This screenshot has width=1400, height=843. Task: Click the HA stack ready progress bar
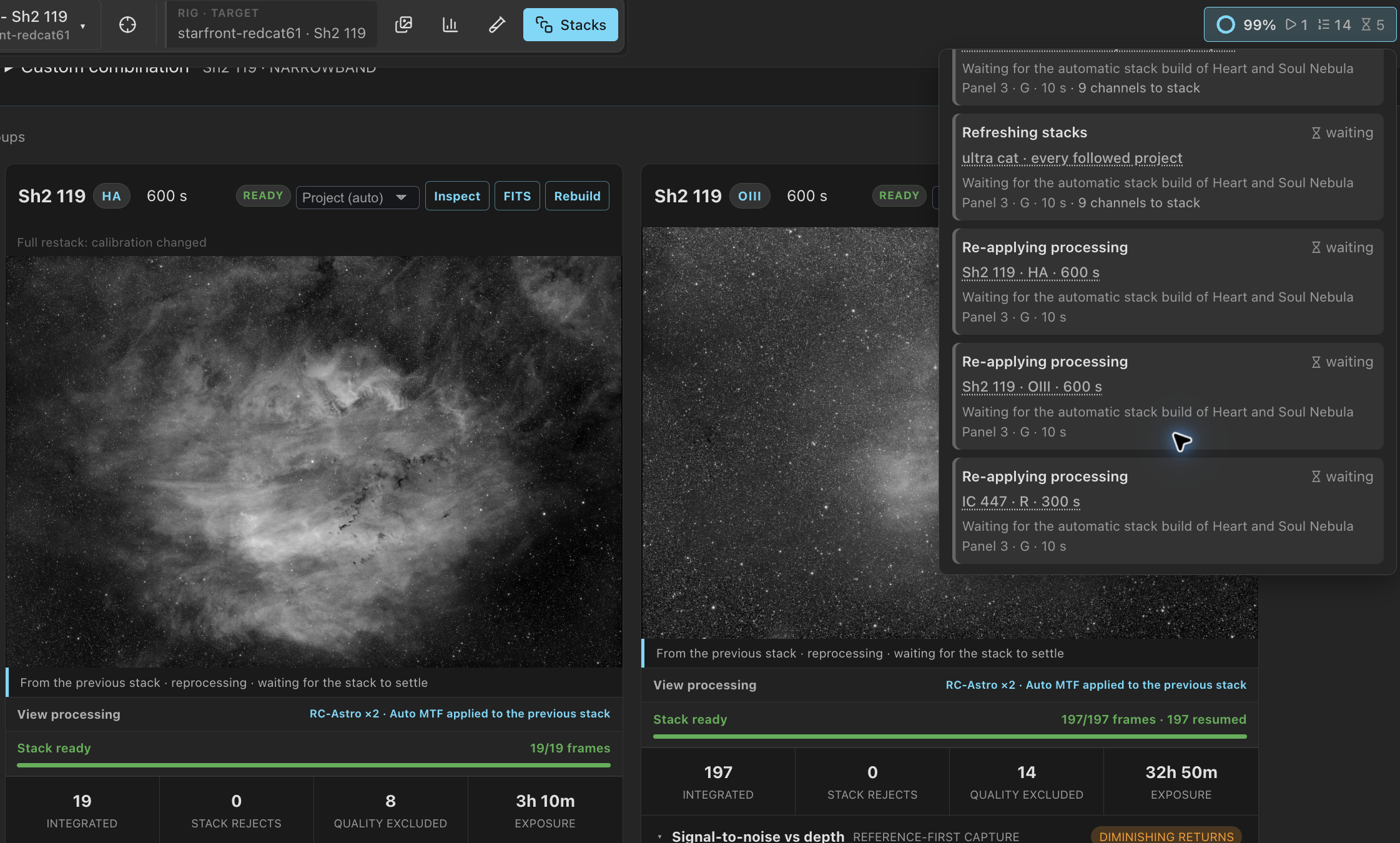tap(313, 765)
